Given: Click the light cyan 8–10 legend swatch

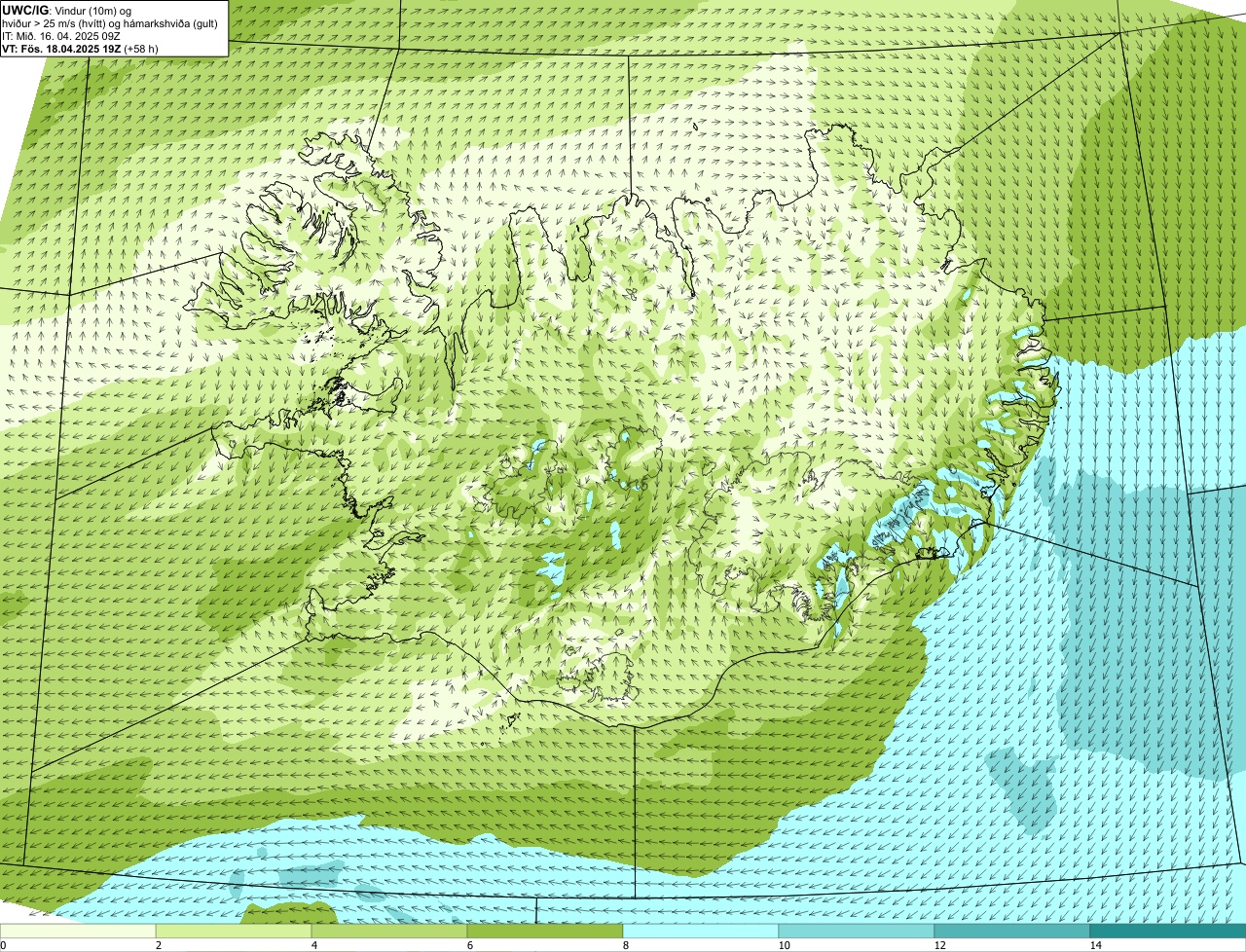Looking at the screenshot, I should click(701, 931).
